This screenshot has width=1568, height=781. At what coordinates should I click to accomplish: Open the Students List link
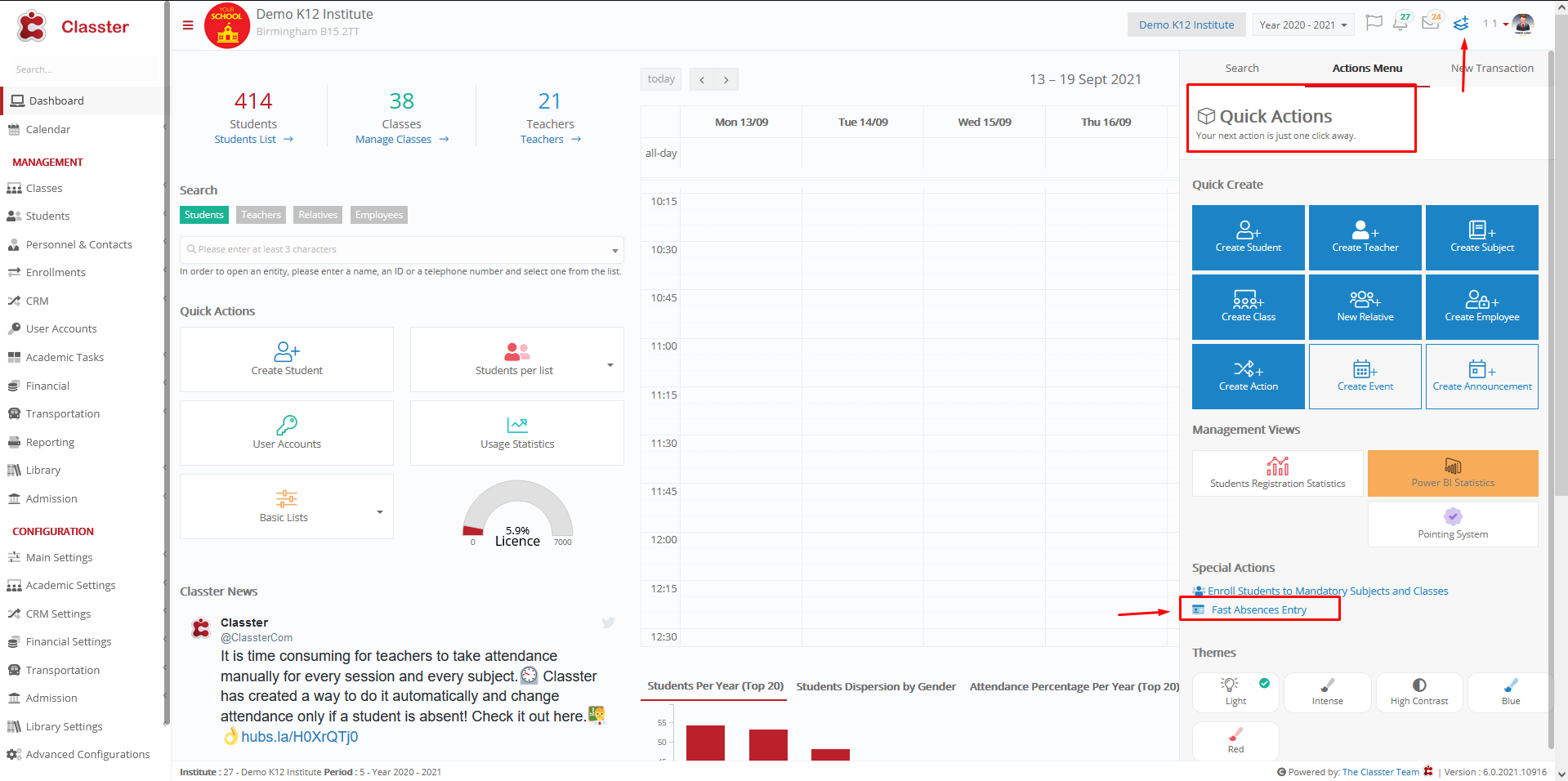coord(253,140)
